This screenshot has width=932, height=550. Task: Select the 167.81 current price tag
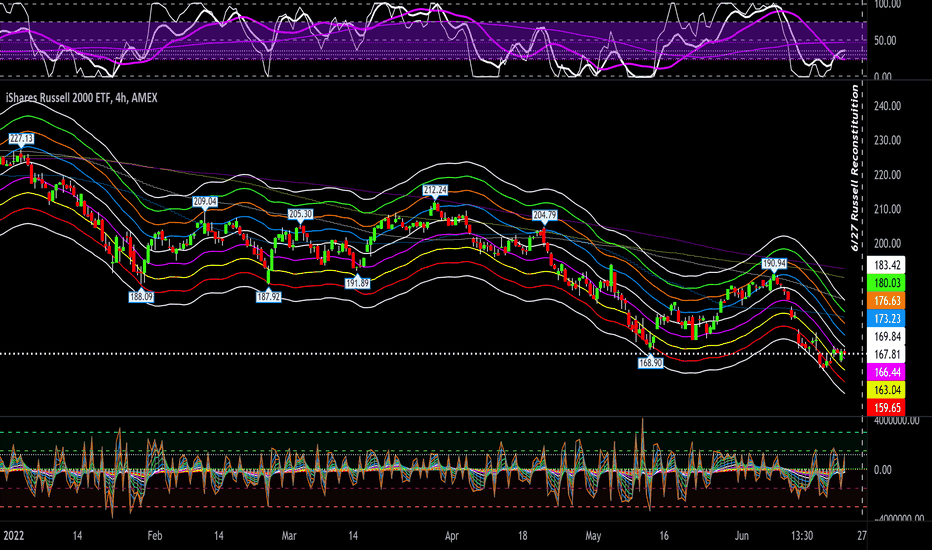coord(886,354)
